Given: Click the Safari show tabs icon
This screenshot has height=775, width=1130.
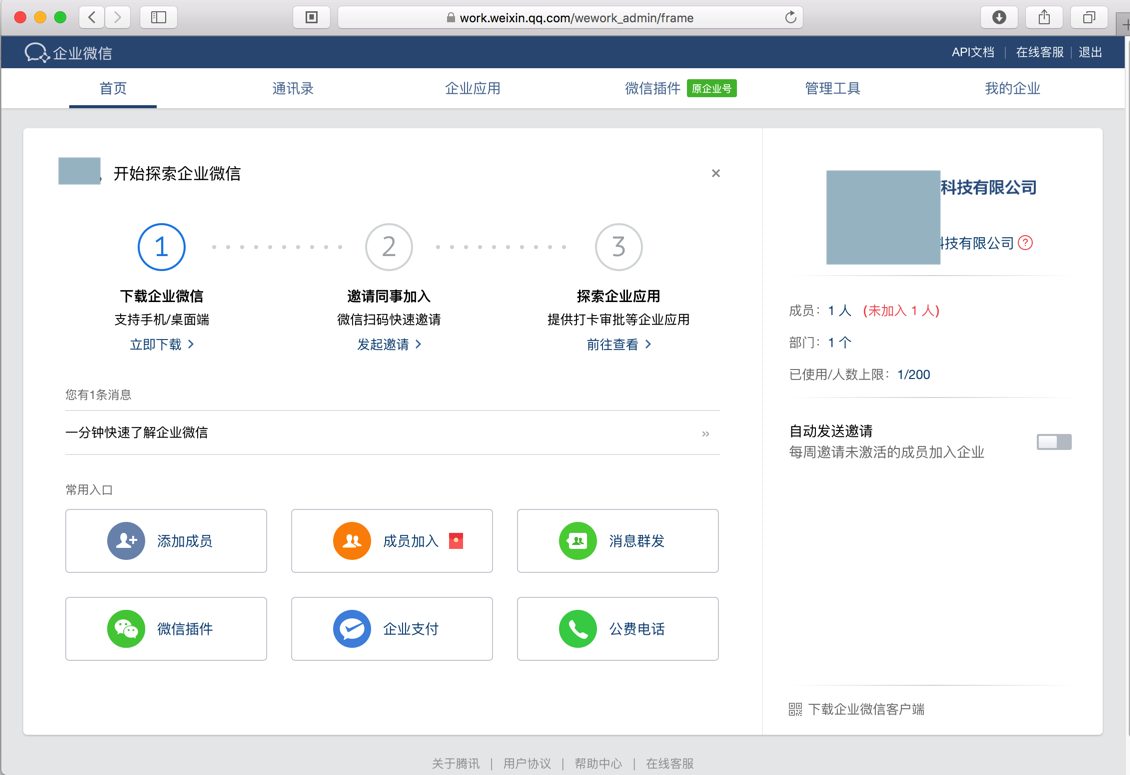Looking at the screenshot, I should (1089, 17).
